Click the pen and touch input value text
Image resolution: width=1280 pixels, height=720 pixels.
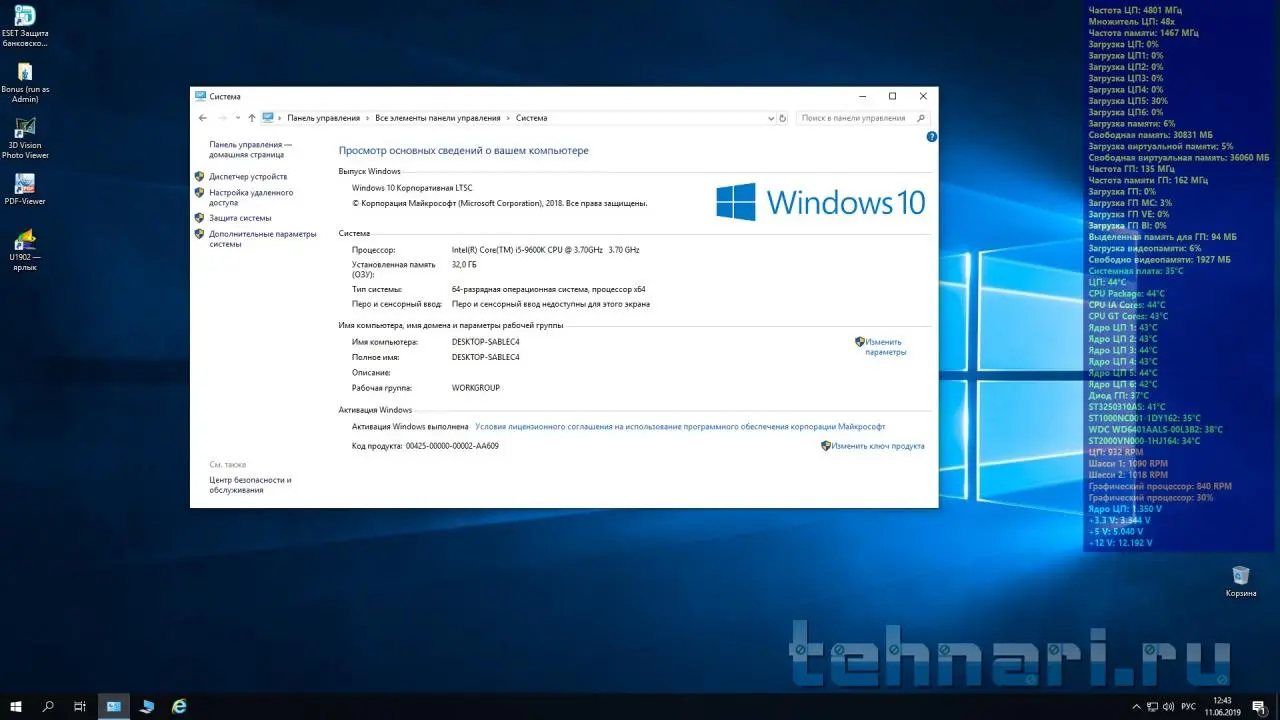(x=551, y=304)
